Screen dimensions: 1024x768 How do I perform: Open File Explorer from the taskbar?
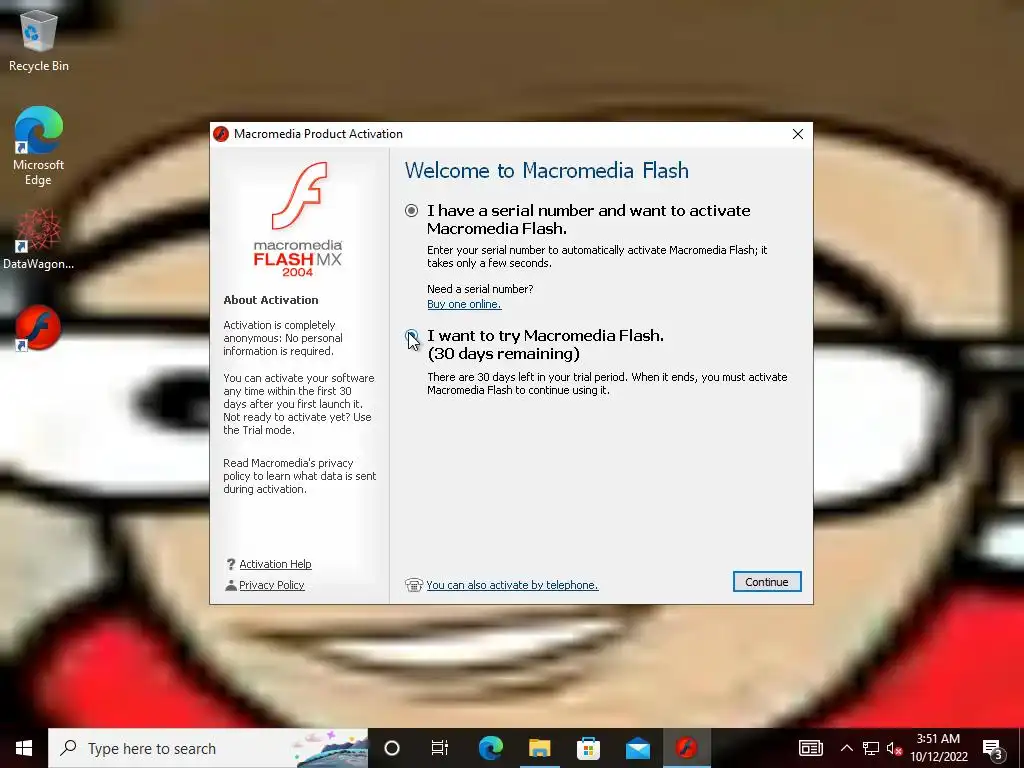pyautogui.click(x=539, y=748)
